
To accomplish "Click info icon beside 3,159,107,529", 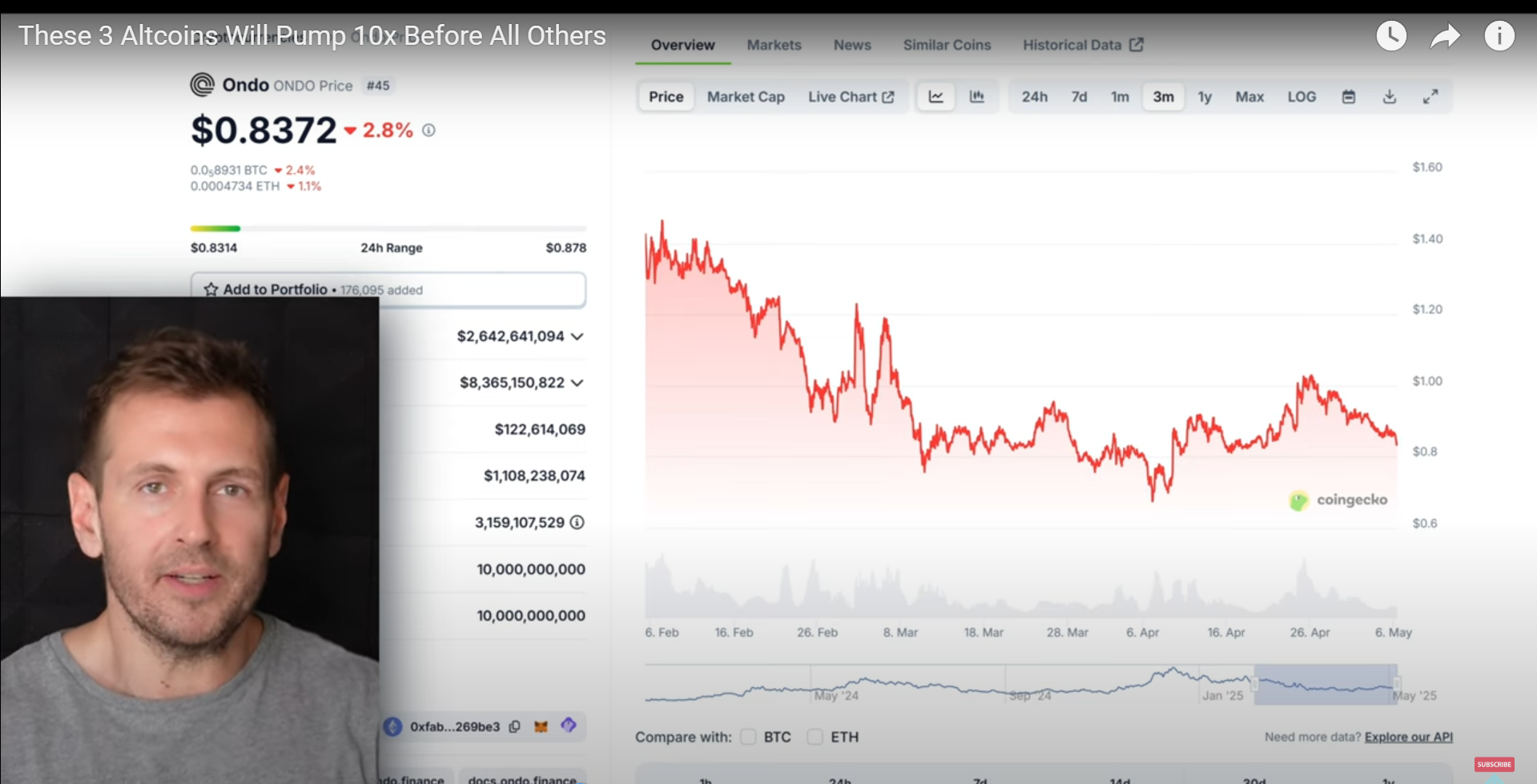I will pos(577,522).
